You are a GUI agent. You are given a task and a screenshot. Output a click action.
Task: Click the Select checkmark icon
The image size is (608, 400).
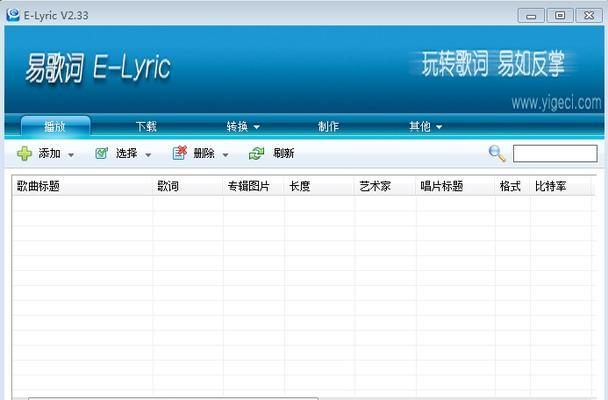pos(102,153)
